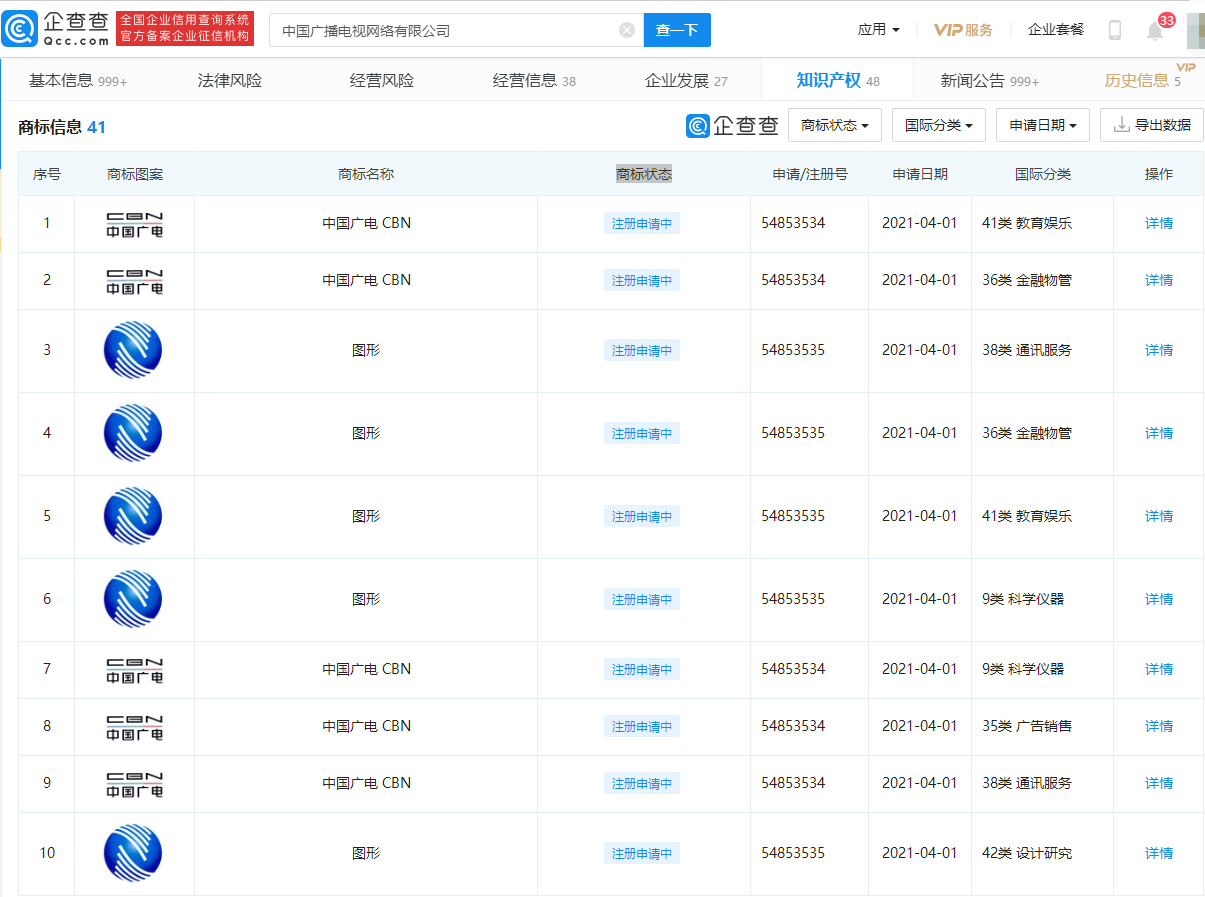The width and height of the screenshot is (1205, 897).
Task: Click registration number 54853535 in row 4
Action: 793,433
